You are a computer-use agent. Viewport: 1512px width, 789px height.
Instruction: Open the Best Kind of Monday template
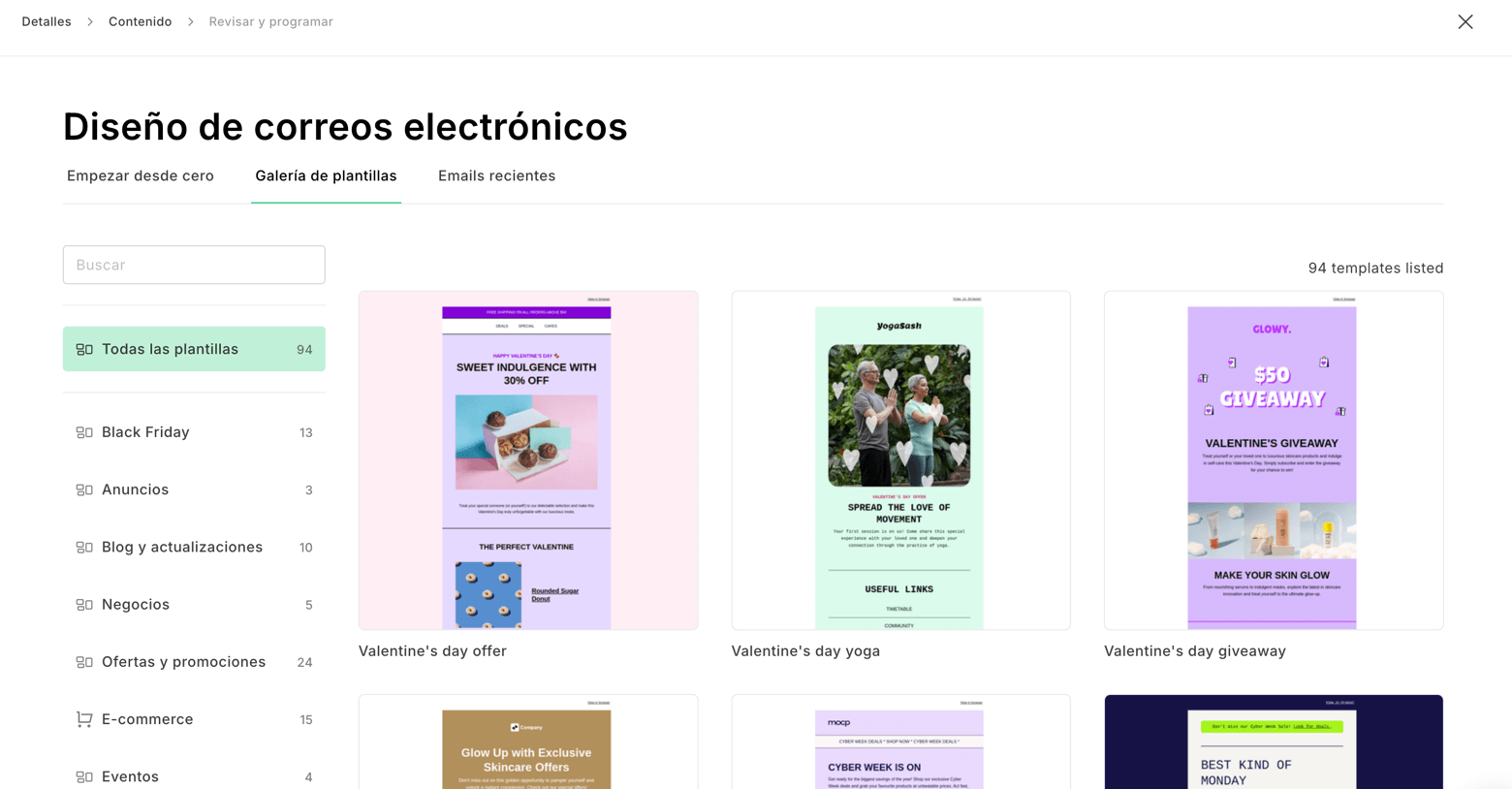point(1274,742)
